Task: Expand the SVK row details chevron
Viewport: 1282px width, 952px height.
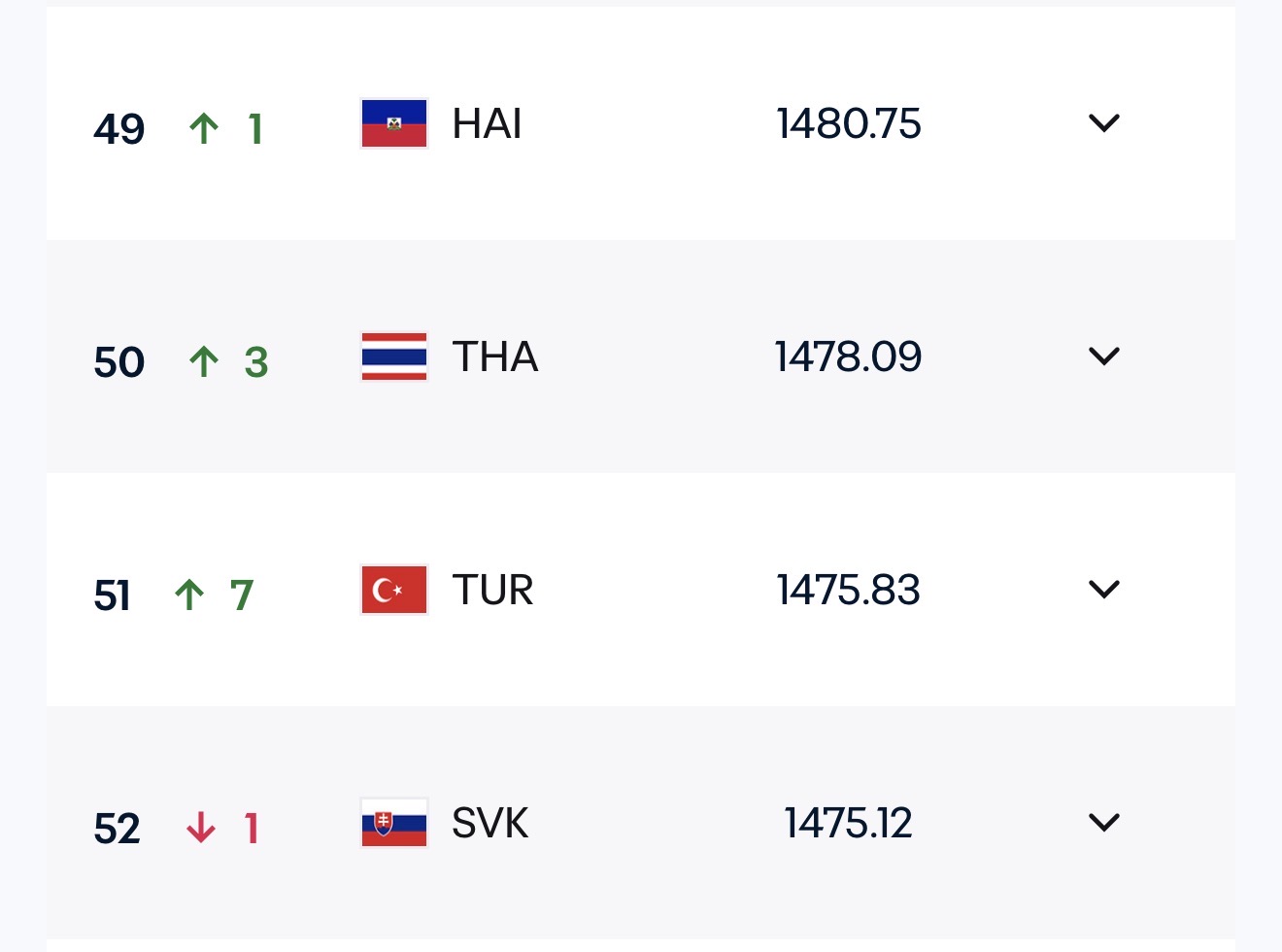Action: 1104,823
